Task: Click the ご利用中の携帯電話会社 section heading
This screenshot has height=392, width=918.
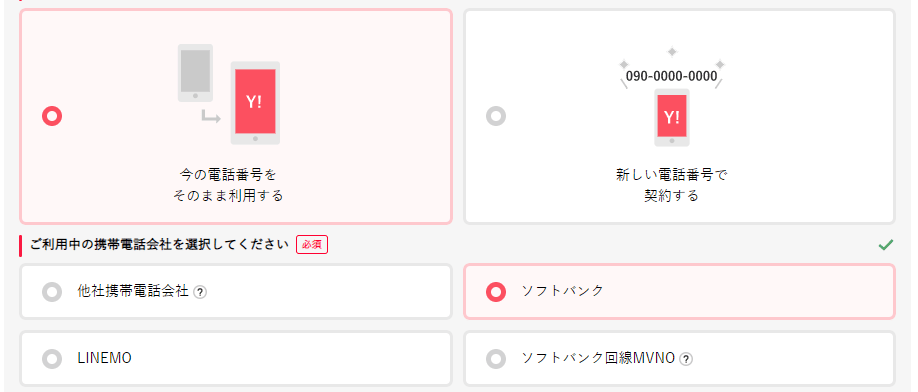Action: pos(160,245)
